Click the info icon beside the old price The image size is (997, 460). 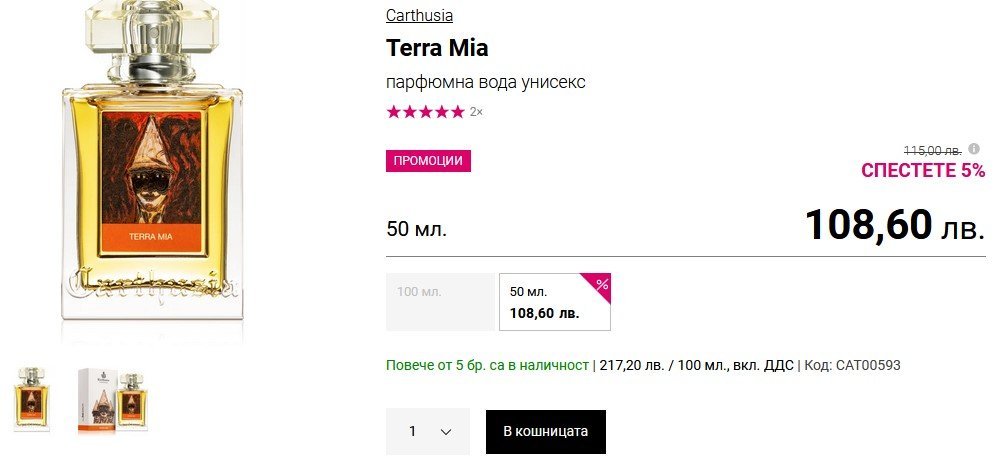pos(974,149)
